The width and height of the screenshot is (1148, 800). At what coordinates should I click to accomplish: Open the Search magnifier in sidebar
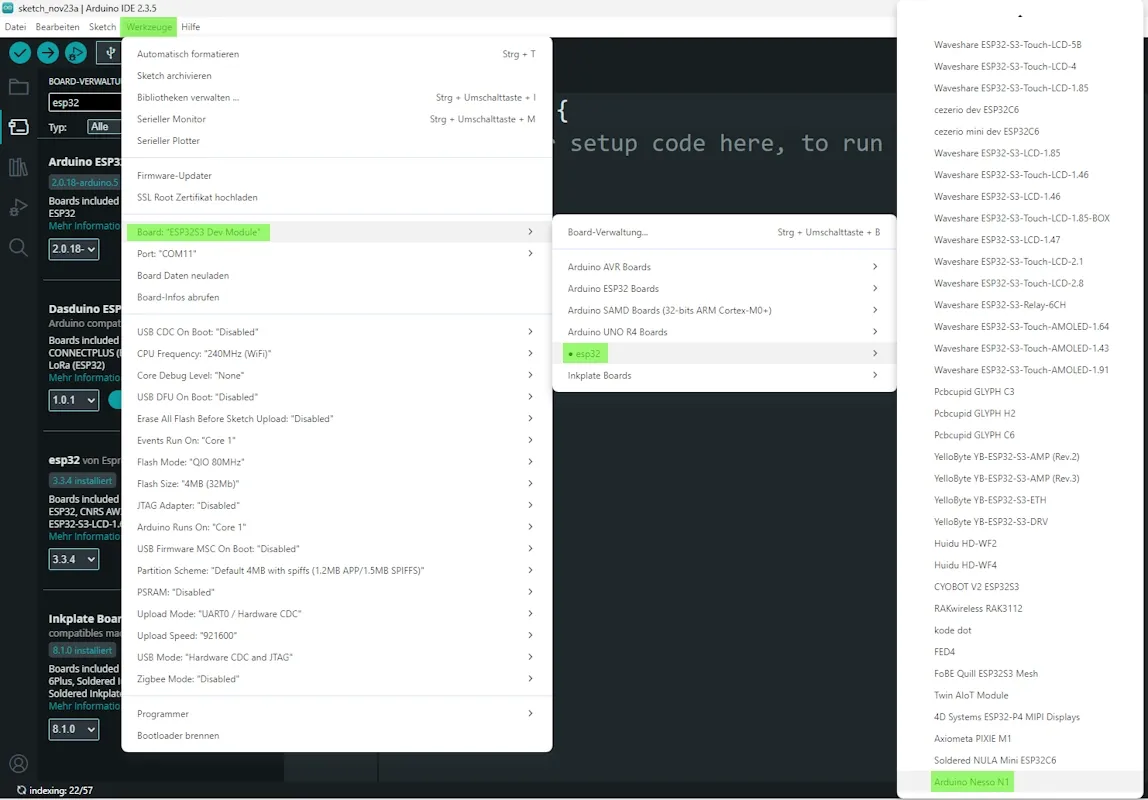[x=18, y=247]
